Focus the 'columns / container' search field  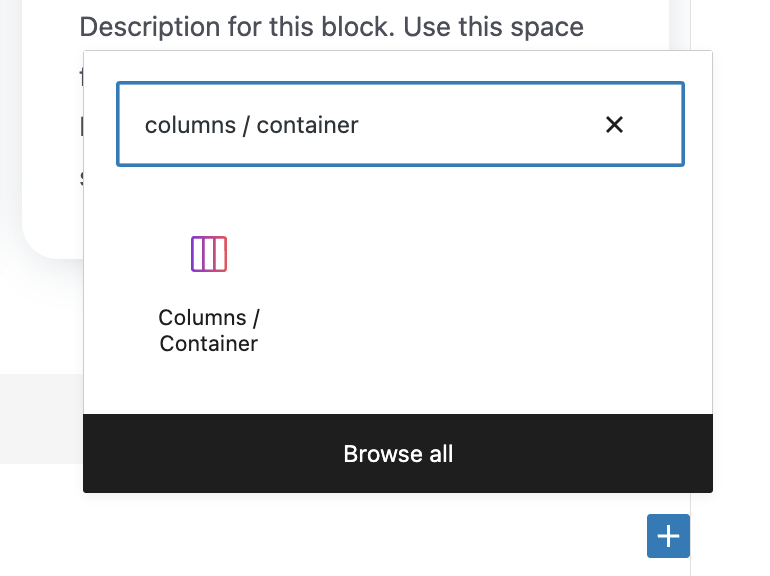tap(400, 124)
